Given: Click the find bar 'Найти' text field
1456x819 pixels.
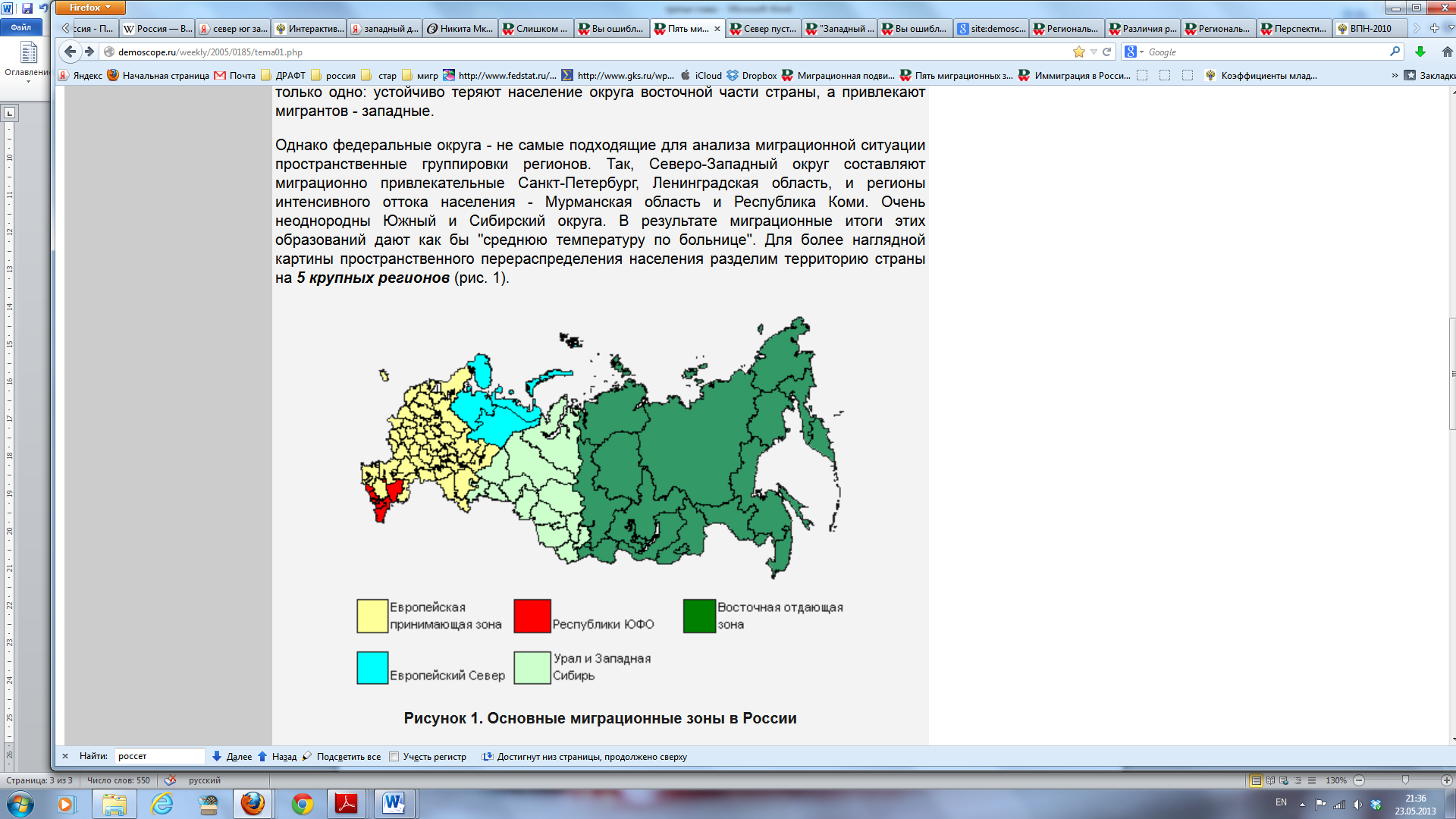Looking at the screenshot, I should pos(159,756).
